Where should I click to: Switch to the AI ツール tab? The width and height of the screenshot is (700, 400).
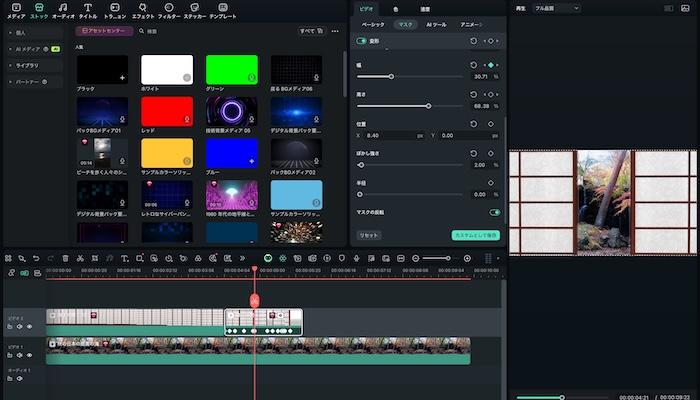[436, 23]
